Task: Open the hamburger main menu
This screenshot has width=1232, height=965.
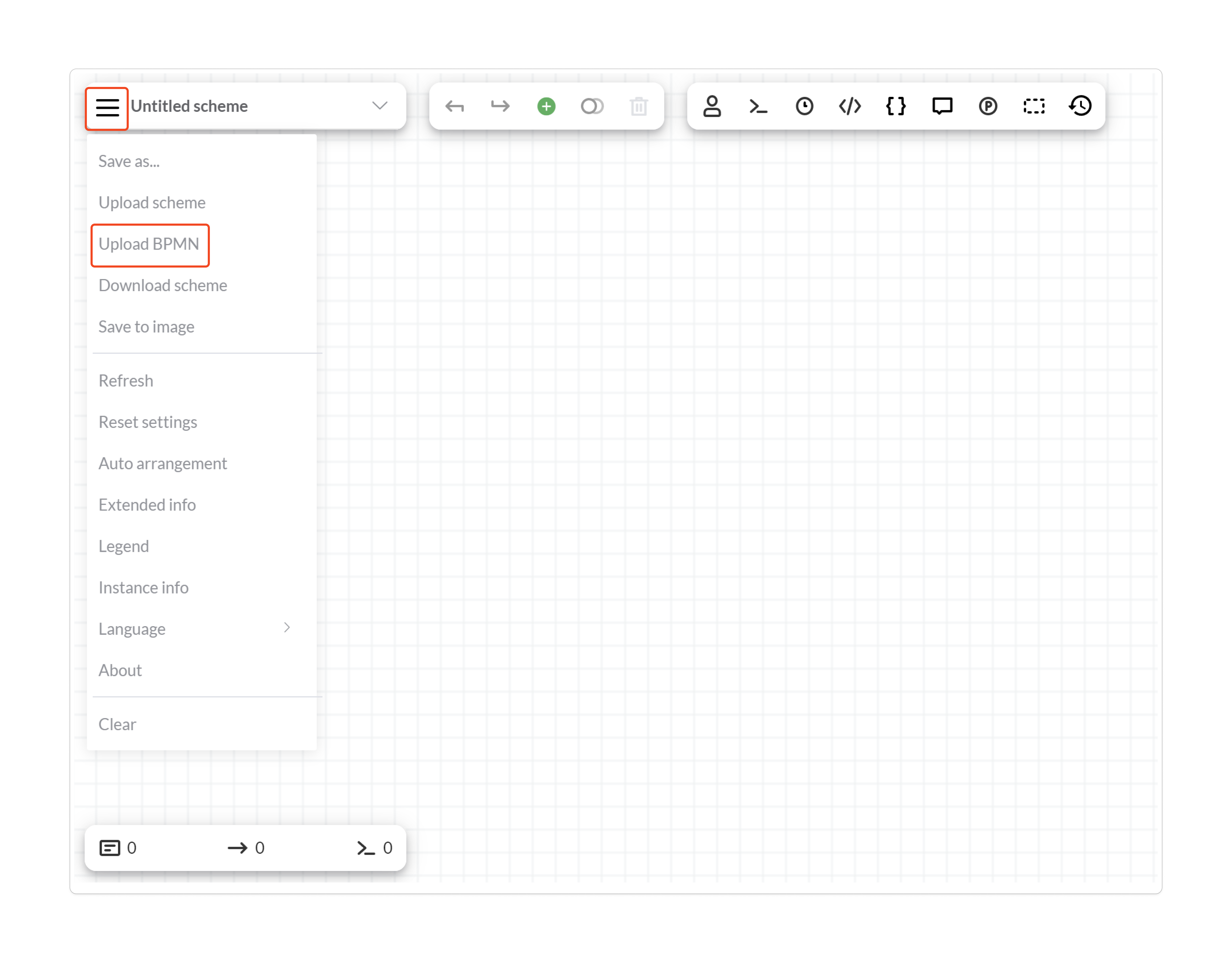Action: [x=107, y=107]
